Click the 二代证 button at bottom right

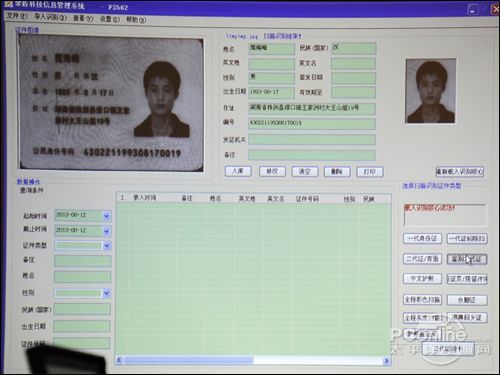tap(448, 349)
